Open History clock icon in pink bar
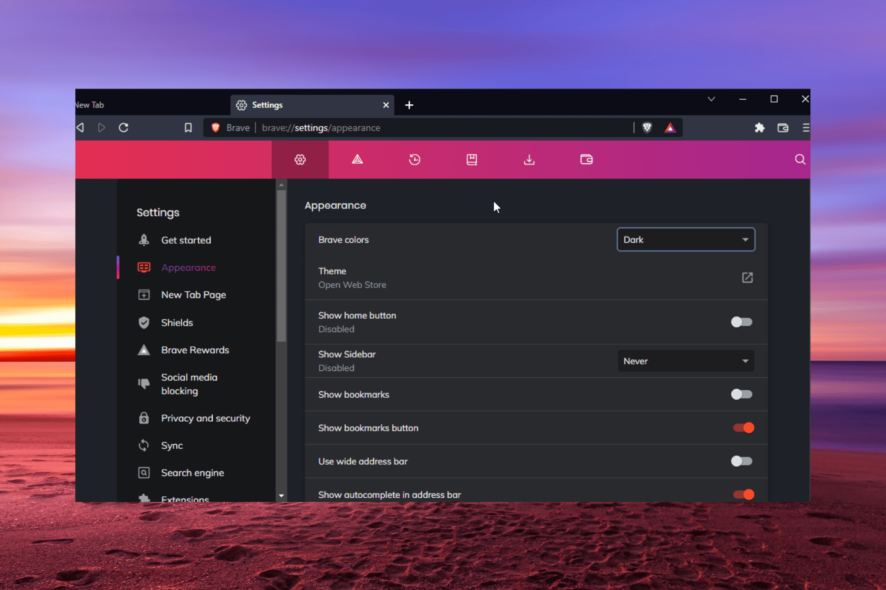 point(414,159)
